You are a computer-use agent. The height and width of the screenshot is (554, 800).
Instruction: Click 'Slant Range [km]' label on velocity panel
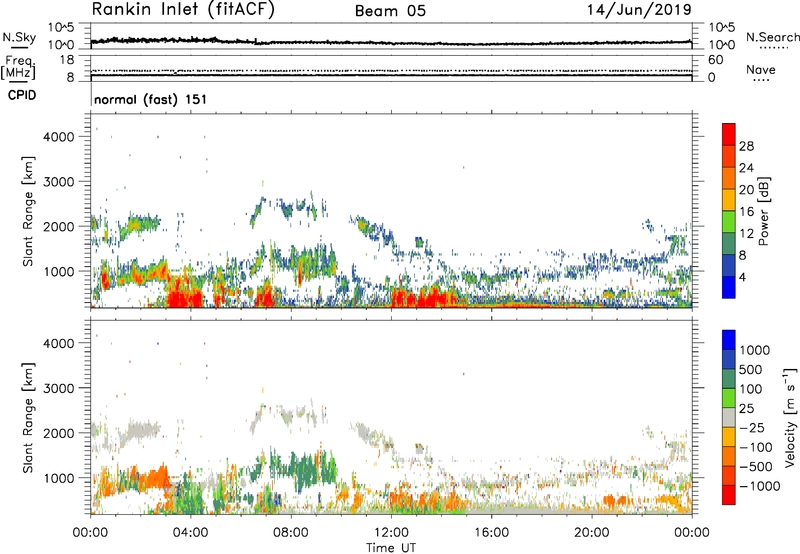(x=28, y=418)
